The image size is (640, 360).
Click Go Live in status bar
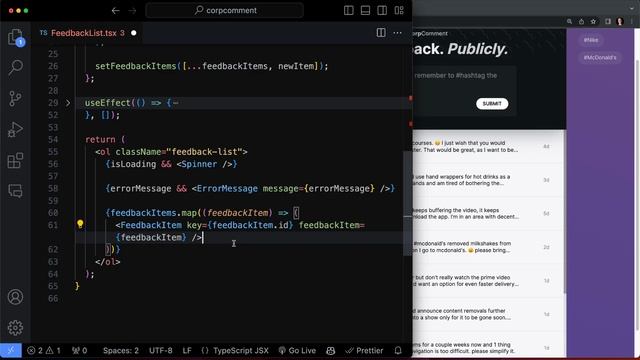297,351
